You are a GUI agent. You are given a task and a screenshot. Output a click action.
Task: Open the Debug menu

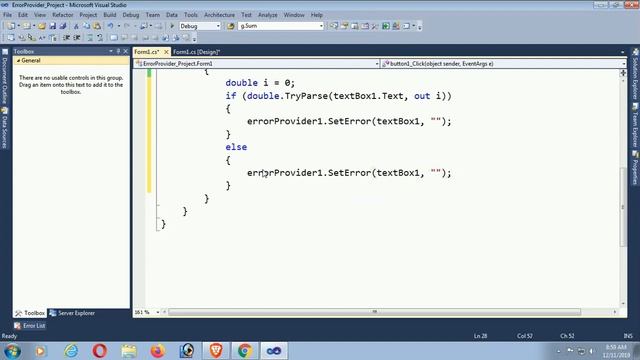point(131,15)
